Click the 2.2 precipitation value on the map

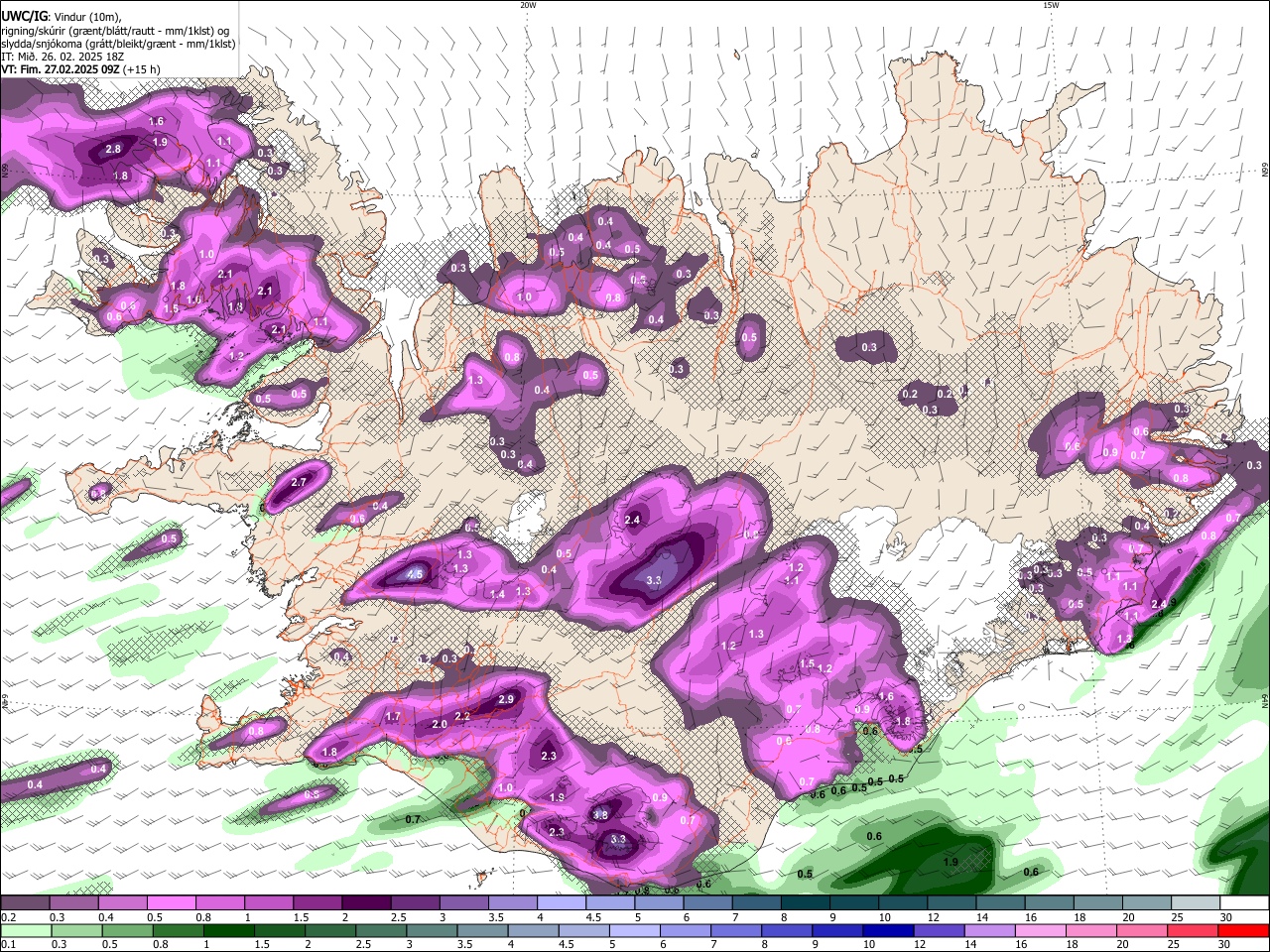(462, 716)
